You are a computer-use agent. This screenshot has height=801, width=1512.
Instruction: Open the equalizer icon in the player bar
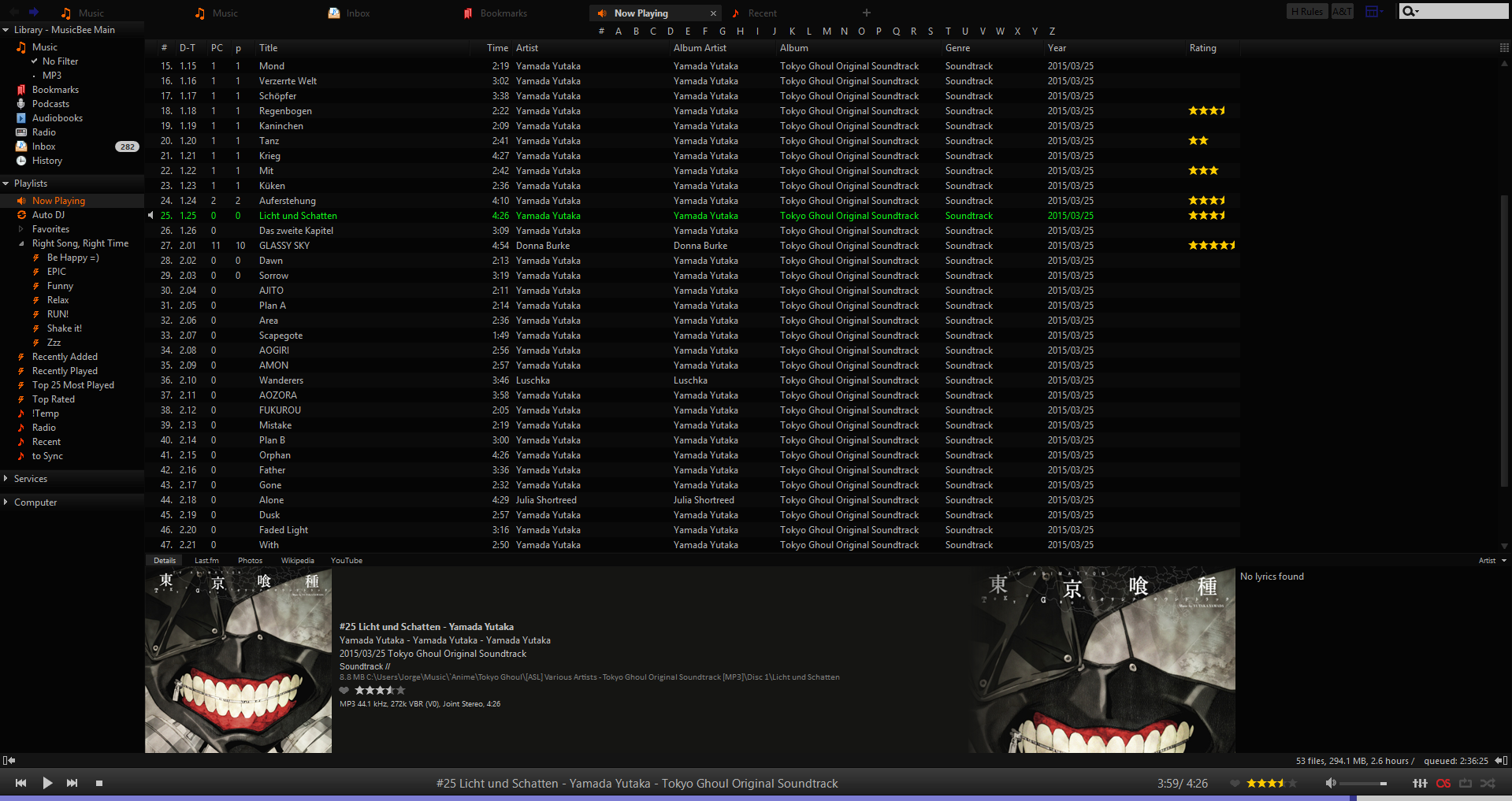point(1420,783)
